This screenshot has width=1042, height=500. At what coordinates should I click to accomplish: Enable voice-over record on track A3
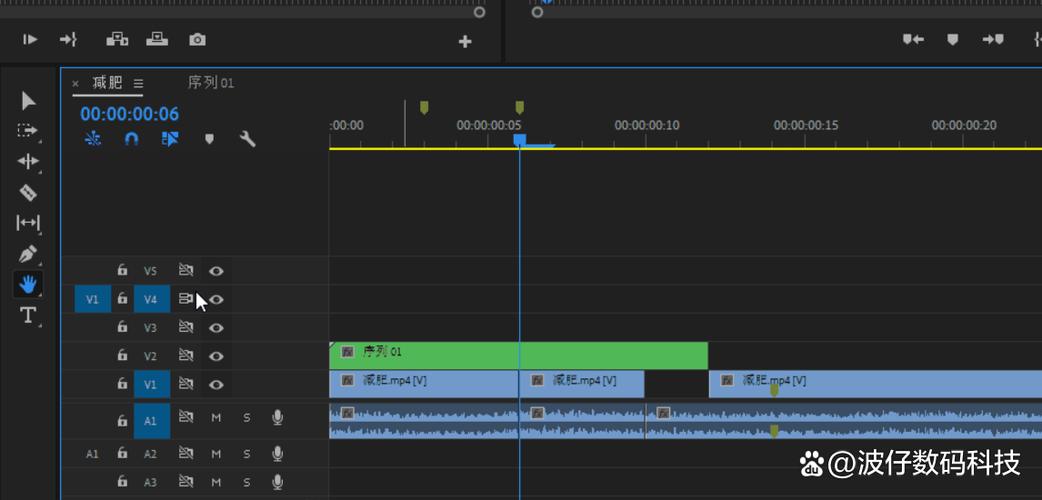point(278,482)
